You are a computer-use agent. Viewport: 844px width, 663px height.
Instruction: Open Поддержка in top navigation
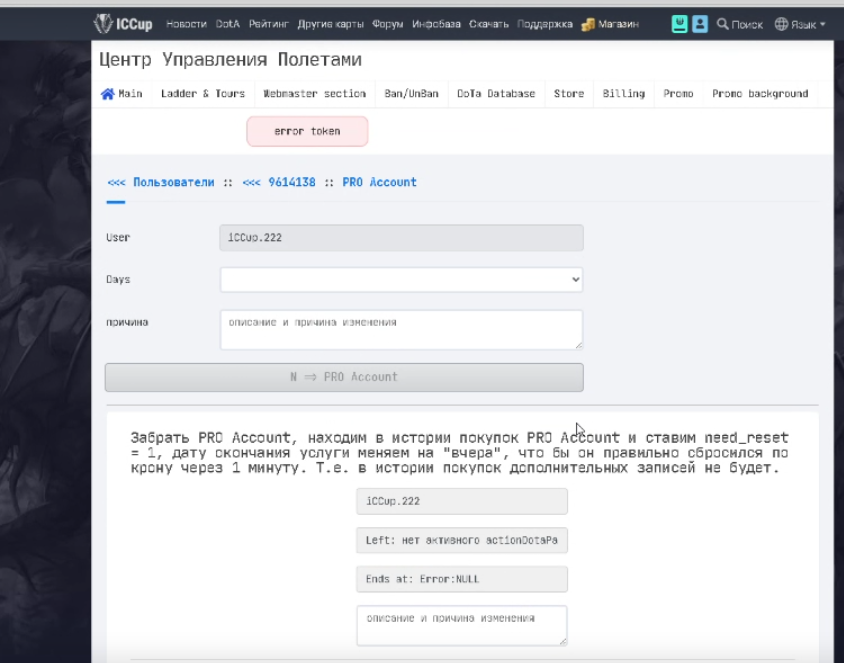tap(545, 24)
